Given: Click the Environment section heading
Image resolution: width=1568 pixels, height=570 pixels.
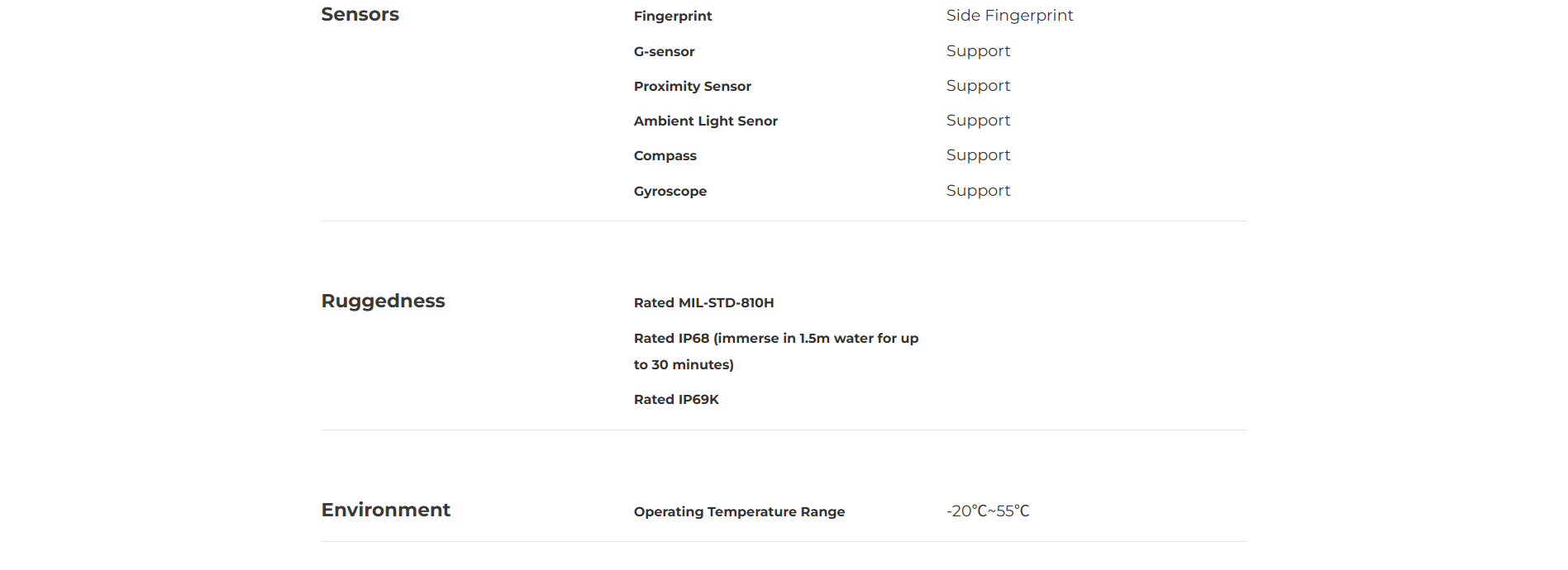Looking at the screenshot, I should (x=385, y=510).
